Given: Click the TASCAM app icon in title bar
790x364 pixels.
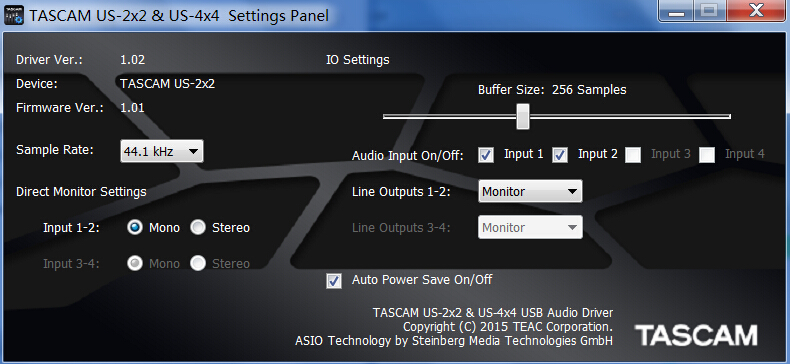Looking at the screenshot, I should coord(14,15).
